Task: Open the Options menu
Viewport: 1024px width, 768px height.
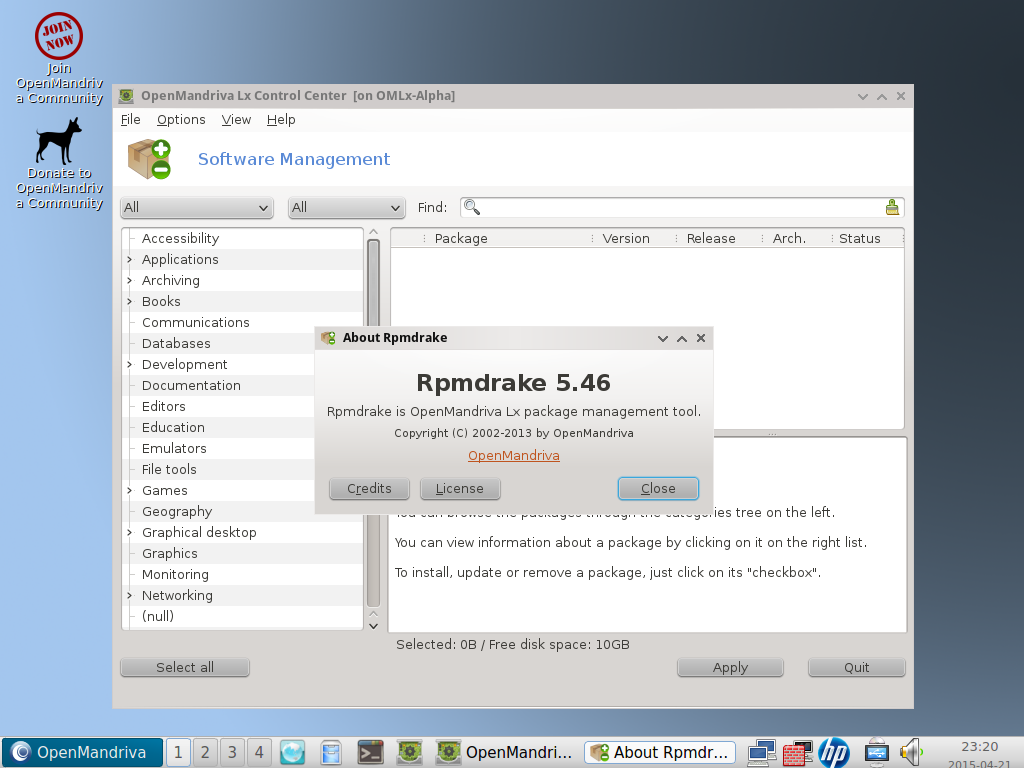Action: pos(181,119)
